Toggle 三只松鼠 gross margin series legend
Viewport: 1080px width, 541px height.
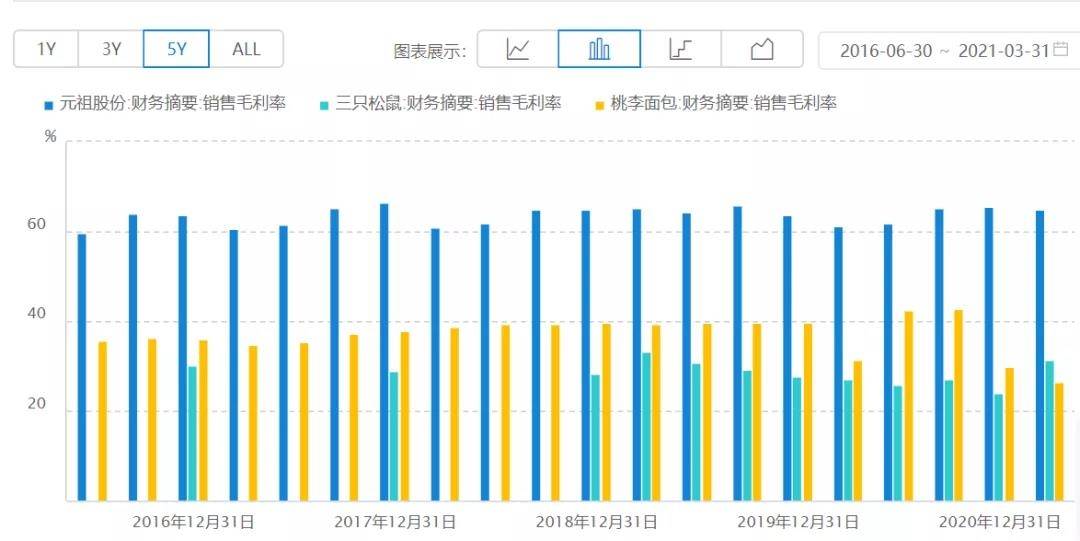point(440,104)
